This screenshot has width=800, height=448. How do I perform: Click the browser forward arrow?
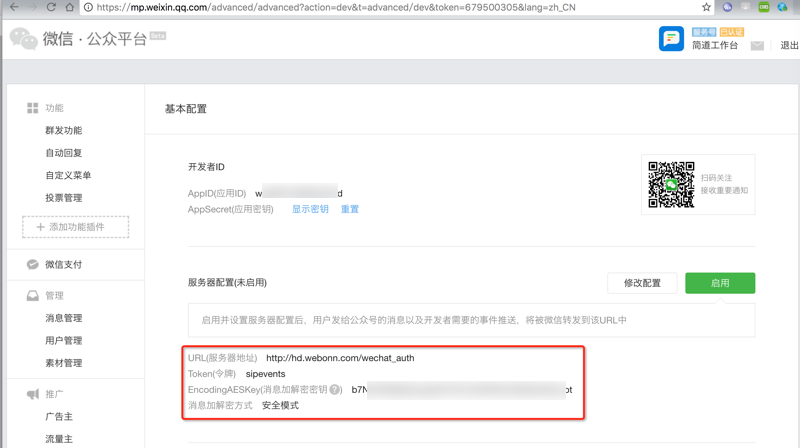point(32,7)
